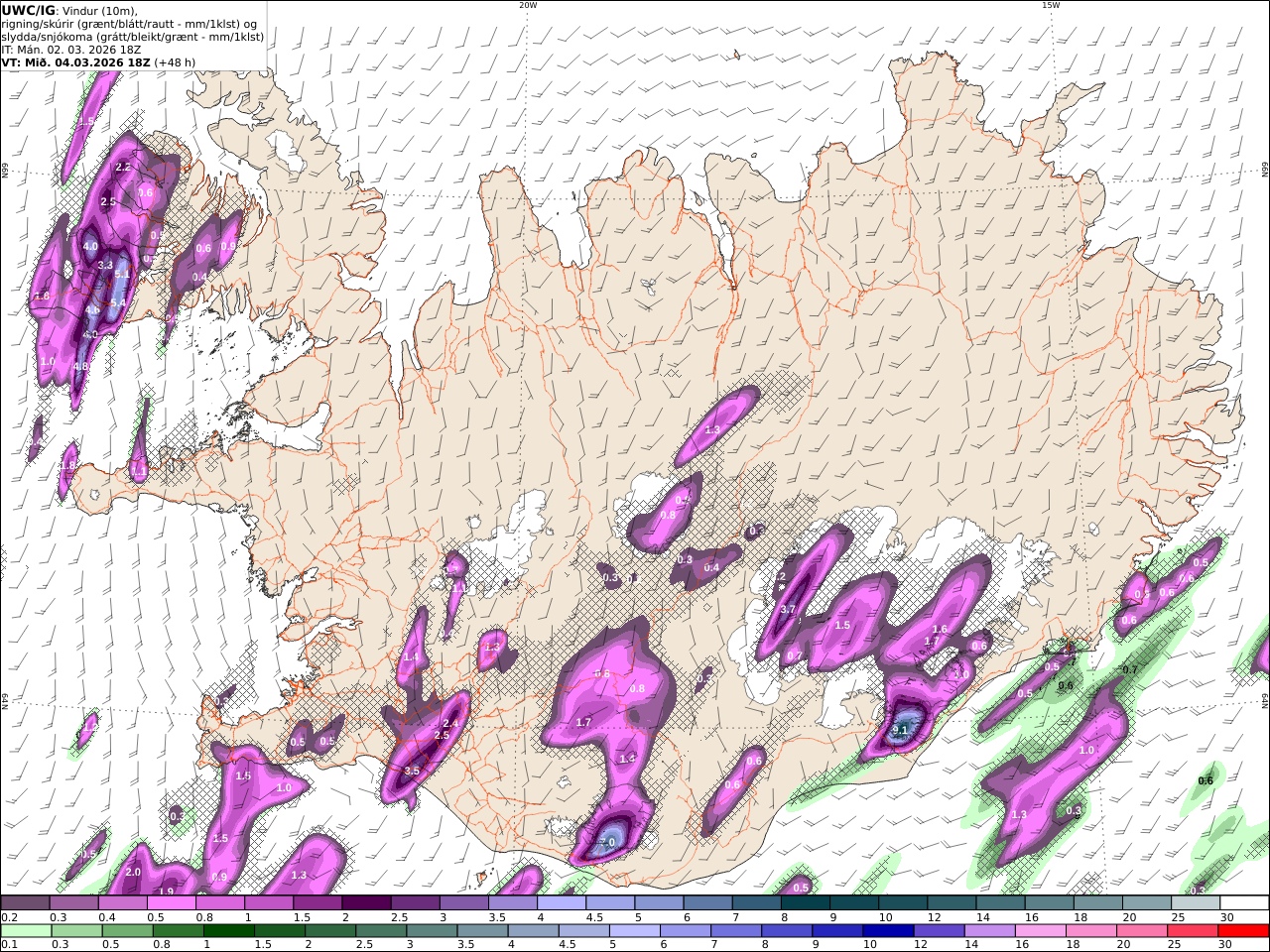Screen dimensions: 1270x952
Task: Click the 'VT: Mið. 04.03.2026 18Z (+48 h)' line
Action: [x=98, y=61]
